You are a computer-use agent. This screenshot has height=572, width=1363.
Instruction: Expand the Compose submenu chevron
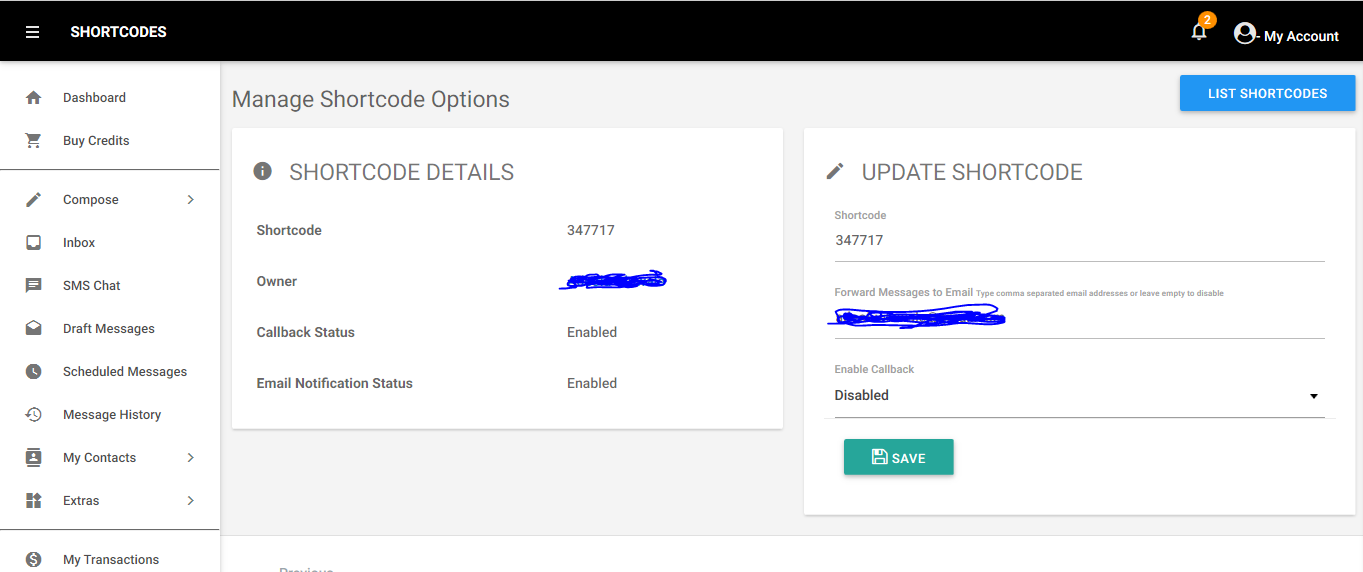[190, 200]
